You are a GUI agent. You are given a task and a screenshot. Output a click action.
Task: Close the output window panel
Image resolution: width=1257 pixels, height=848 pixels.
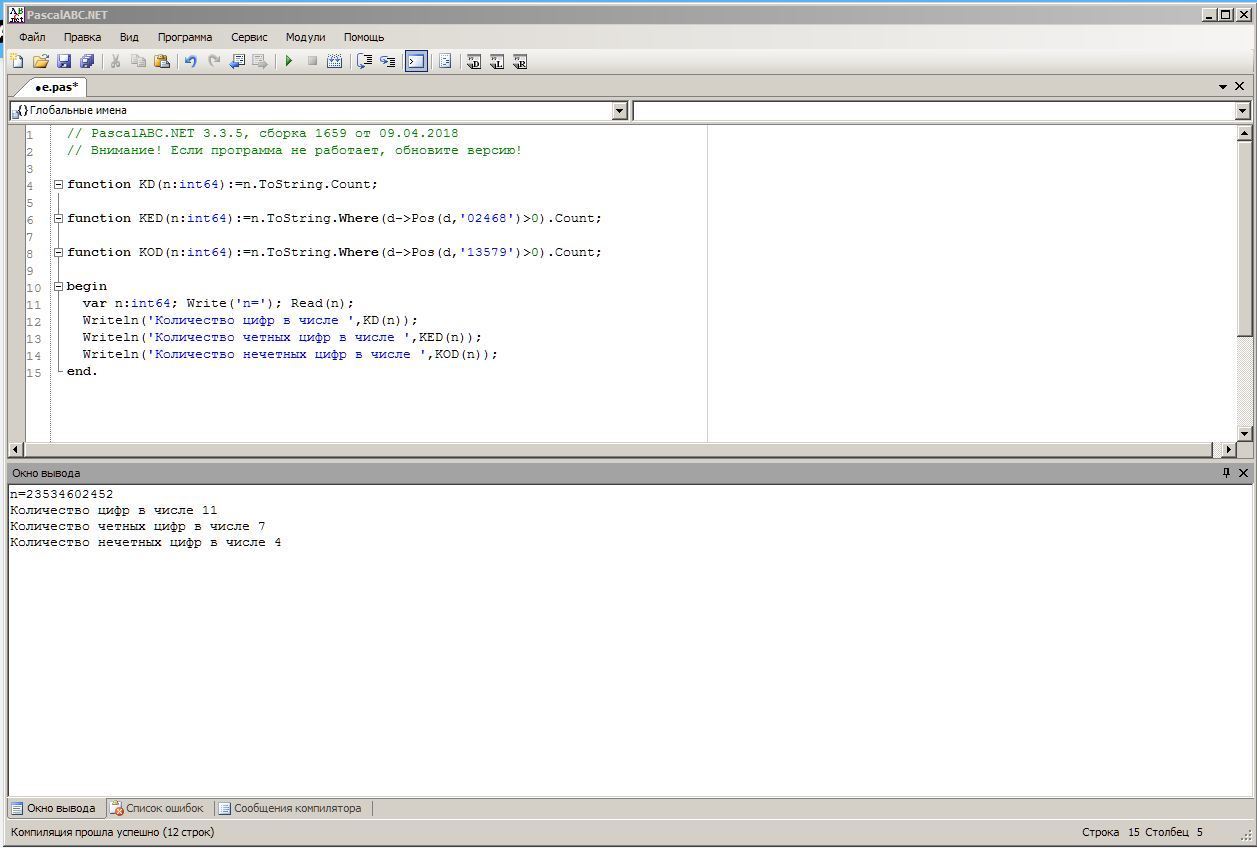tap(1244, 473)
